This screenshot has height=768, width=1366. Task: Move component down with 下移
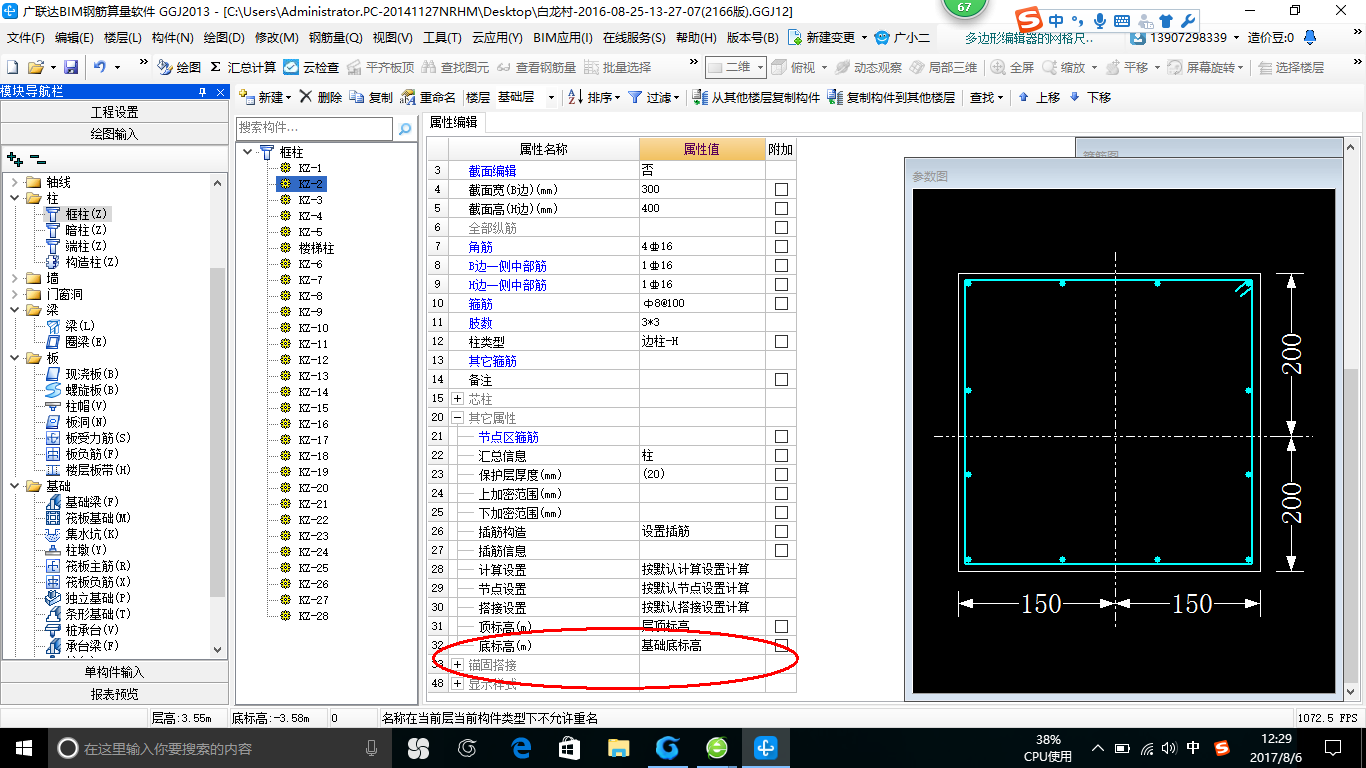[1090, 97]
